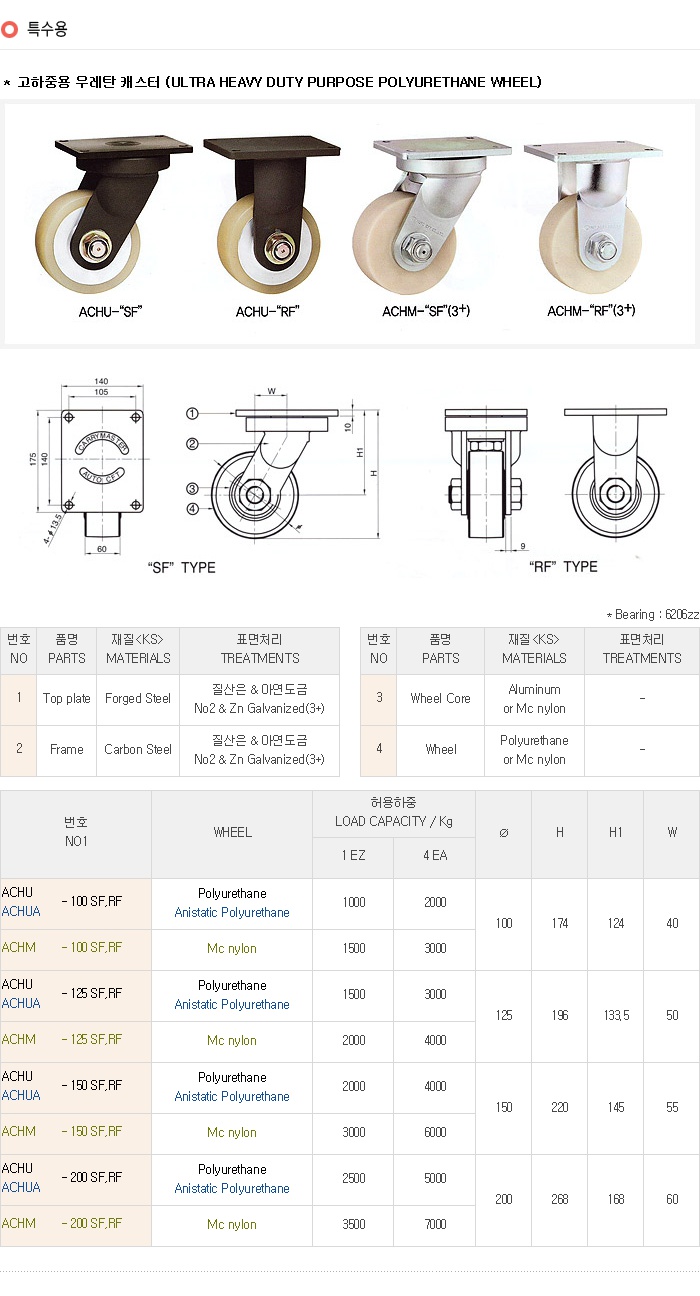Click the Bearing : 6206zz note

653,614
